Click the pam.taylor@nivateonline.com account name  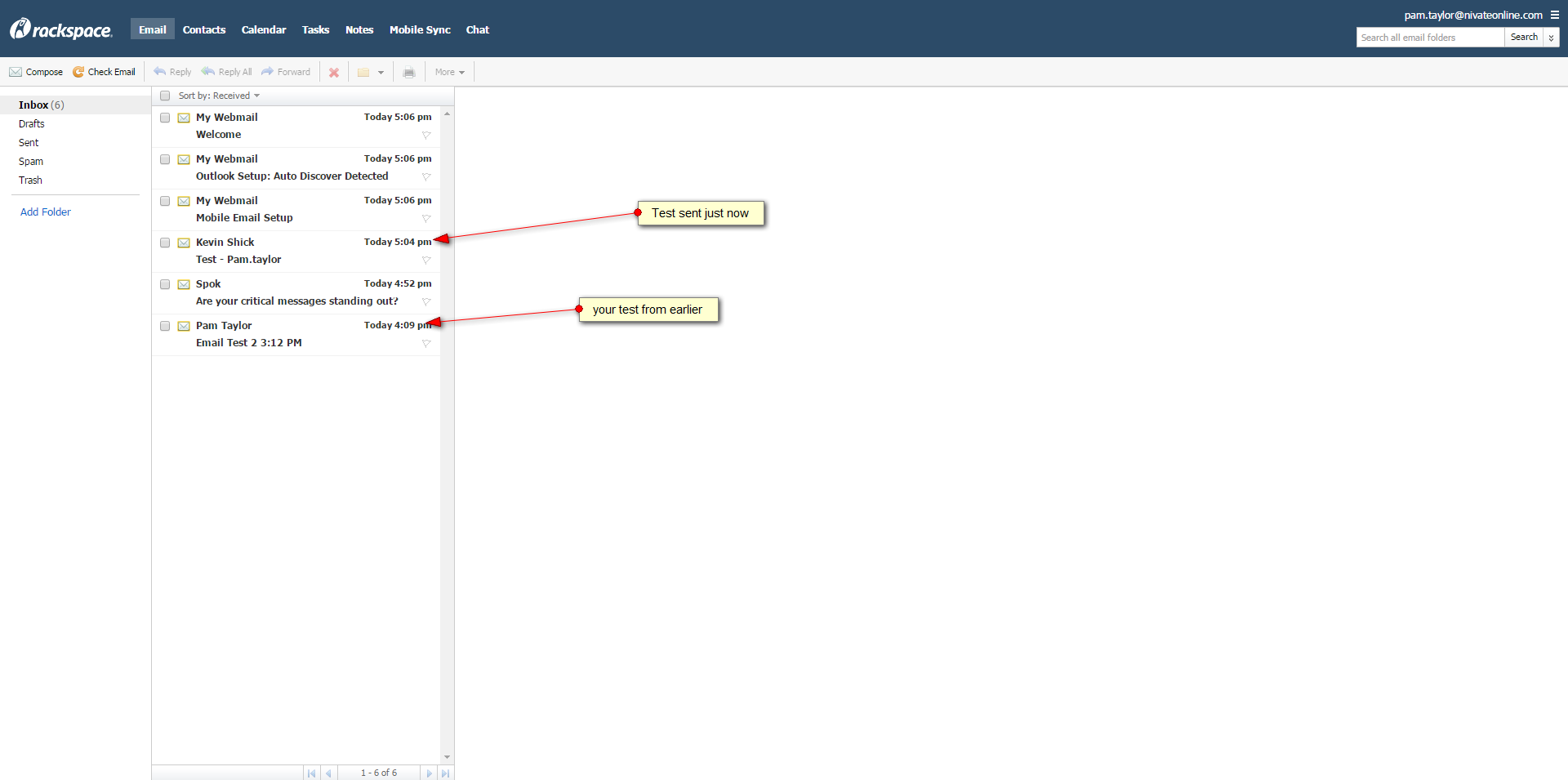[1473, 15]
